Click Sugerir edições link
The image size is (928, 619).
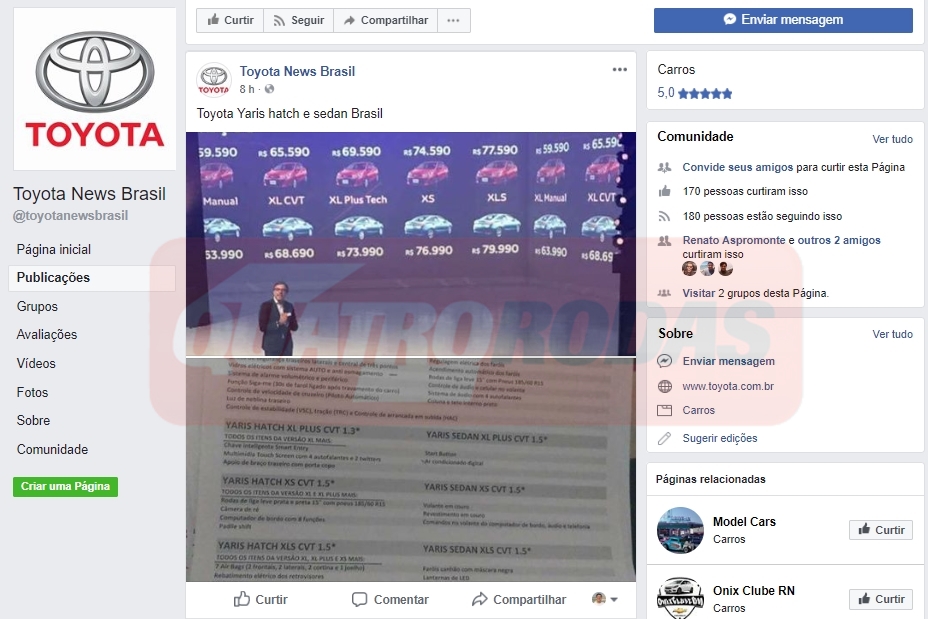tap(720, 438)
